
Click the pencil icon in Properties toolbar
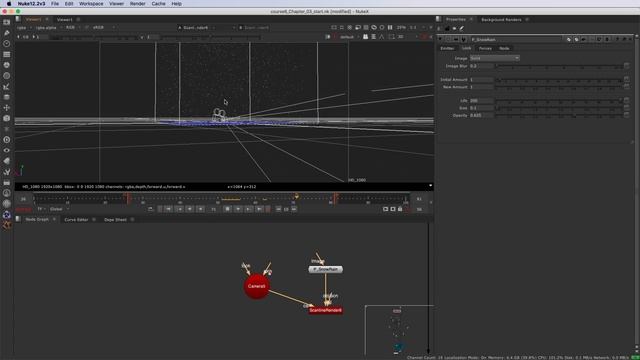point(462,28)
